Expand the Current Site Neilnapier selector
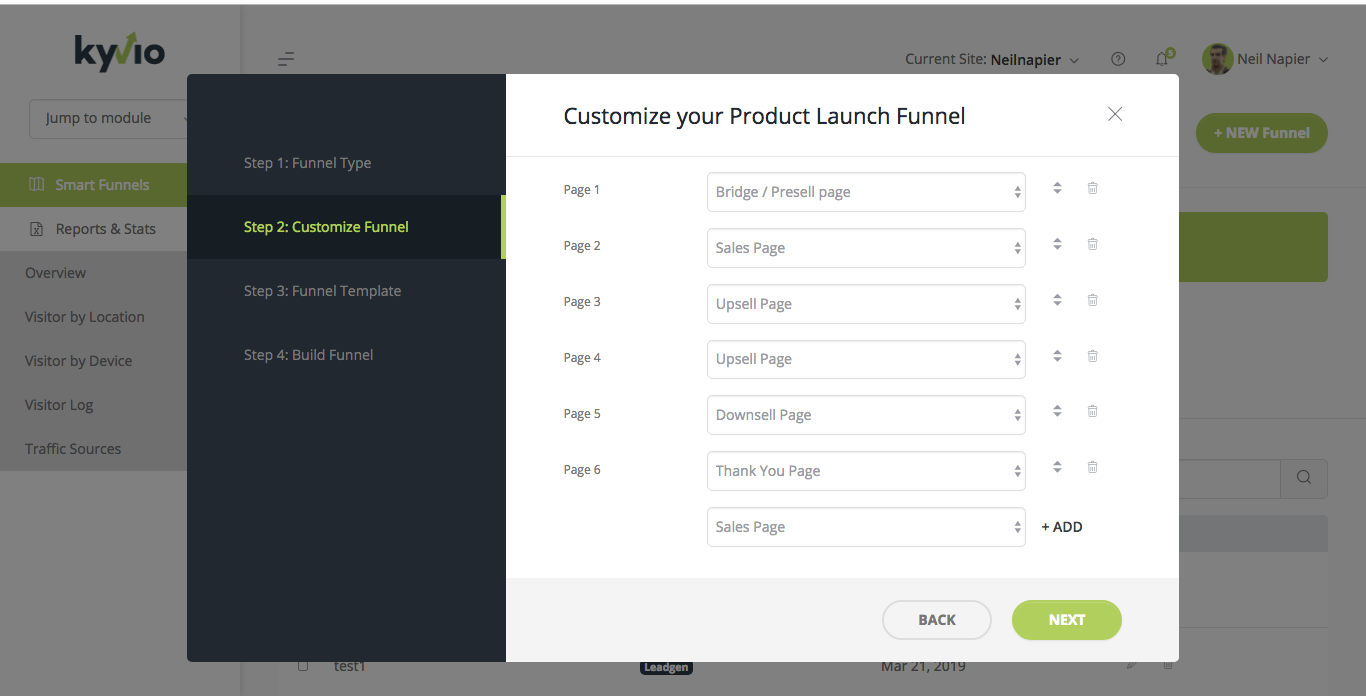The height and width of the screenshot is (696, 1366). pyautogui.click(x=992, y=59)
